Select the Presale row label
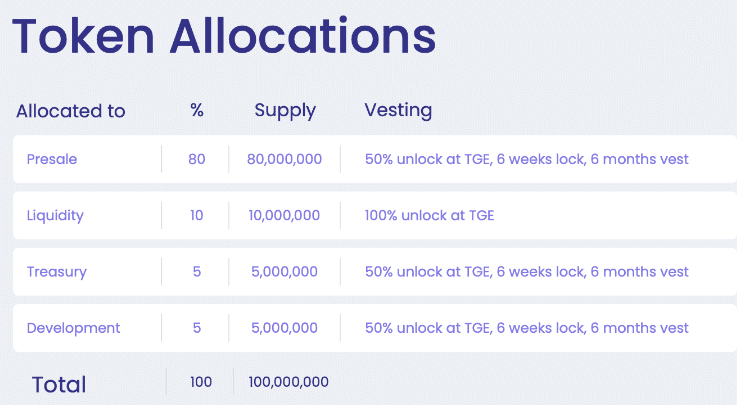Image resolution: width=737 pixels, height=405 pixels. tap(52, 159)
